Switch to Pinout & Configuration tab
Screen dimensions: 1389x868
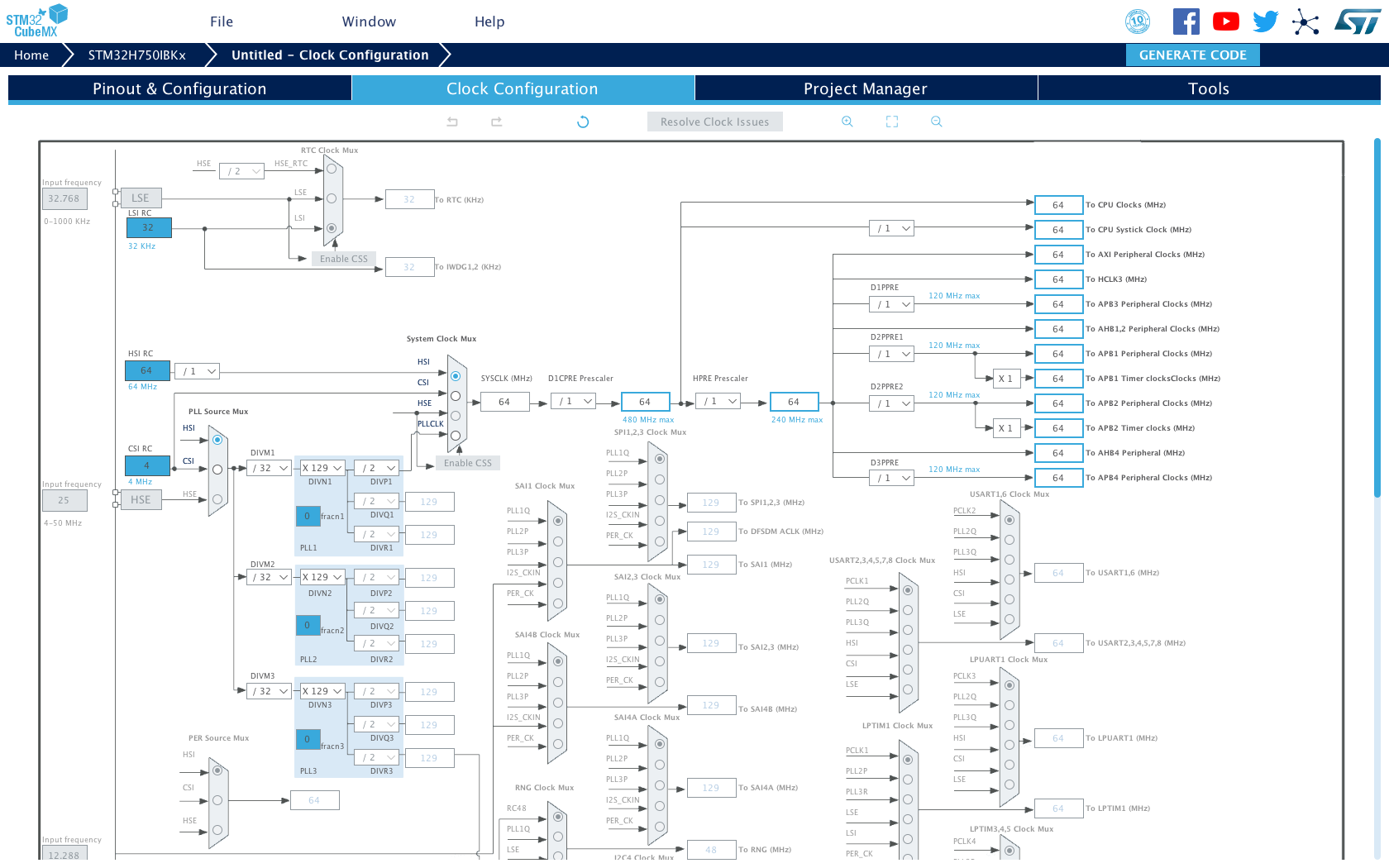[x=179, y=88]
